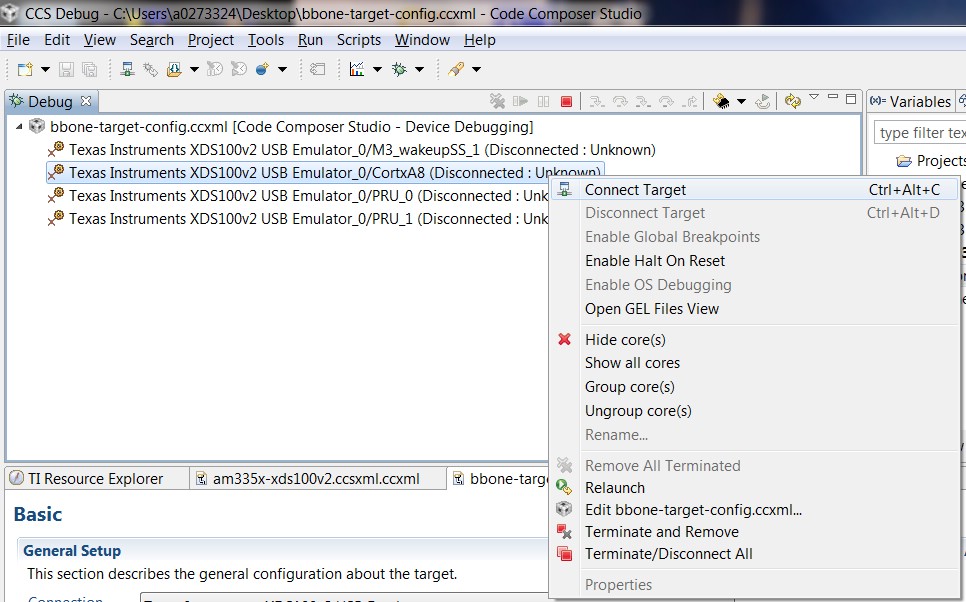This screenshot has height=602, width=966.
Task: Click the yellow Refresh arrows icon
Action: click(793, 101)
